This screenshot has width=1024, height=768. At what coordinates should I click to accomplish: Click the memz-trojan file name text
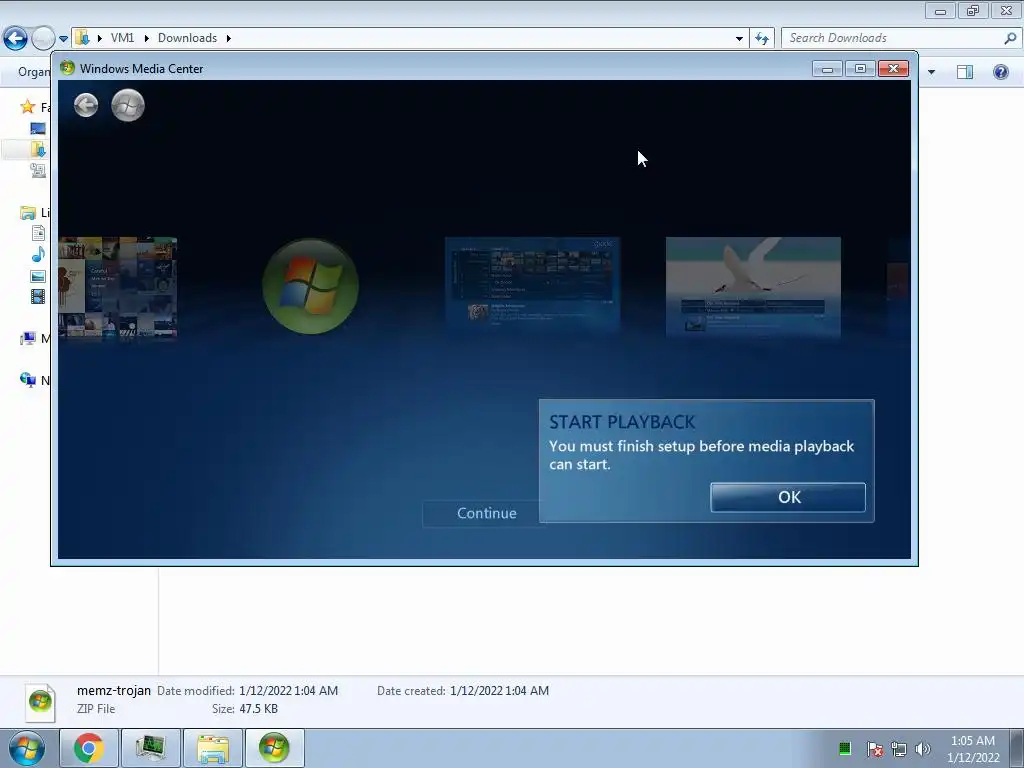point(114,690)
